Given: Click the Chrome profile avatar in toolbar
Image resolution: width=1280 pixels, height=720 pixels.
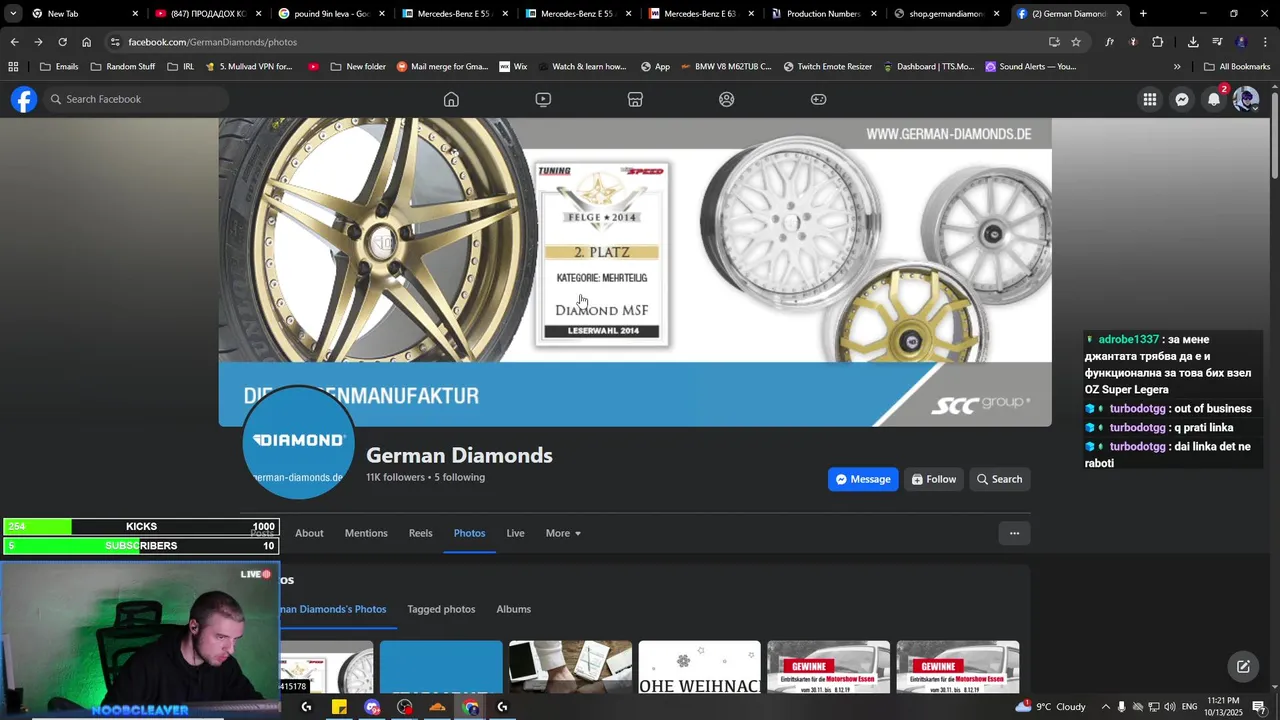Looking at the screenshot, I should coord(1241,42).
